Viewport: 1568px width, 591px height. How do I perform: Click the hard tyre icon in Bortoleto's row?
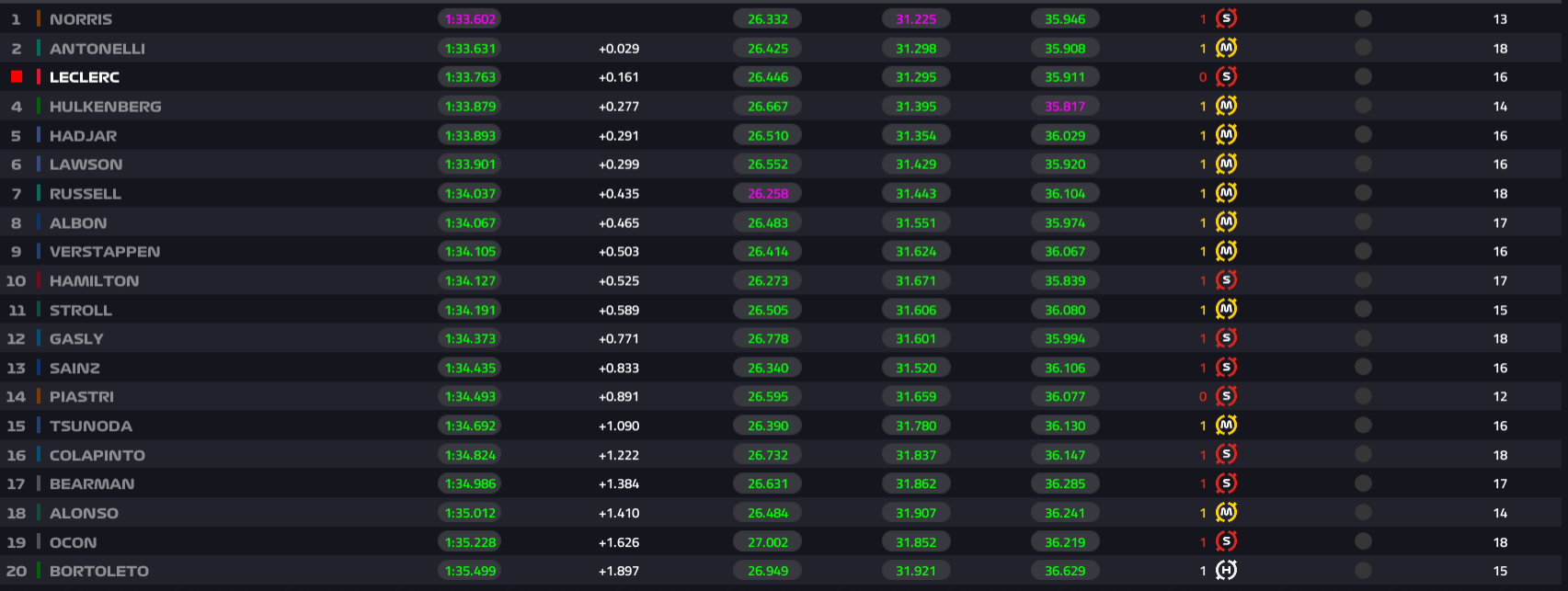coord(1226,571)
